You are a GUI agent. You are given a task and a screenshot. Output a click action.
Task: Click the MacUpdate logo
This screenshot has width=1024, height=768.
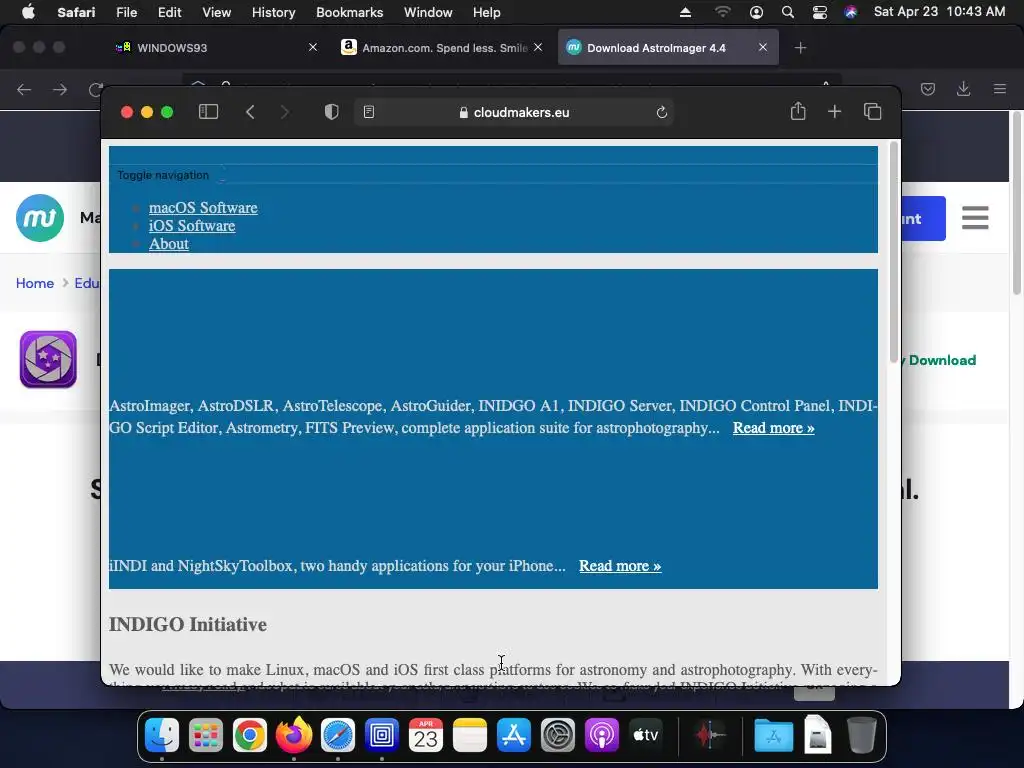tap(40, 218)
